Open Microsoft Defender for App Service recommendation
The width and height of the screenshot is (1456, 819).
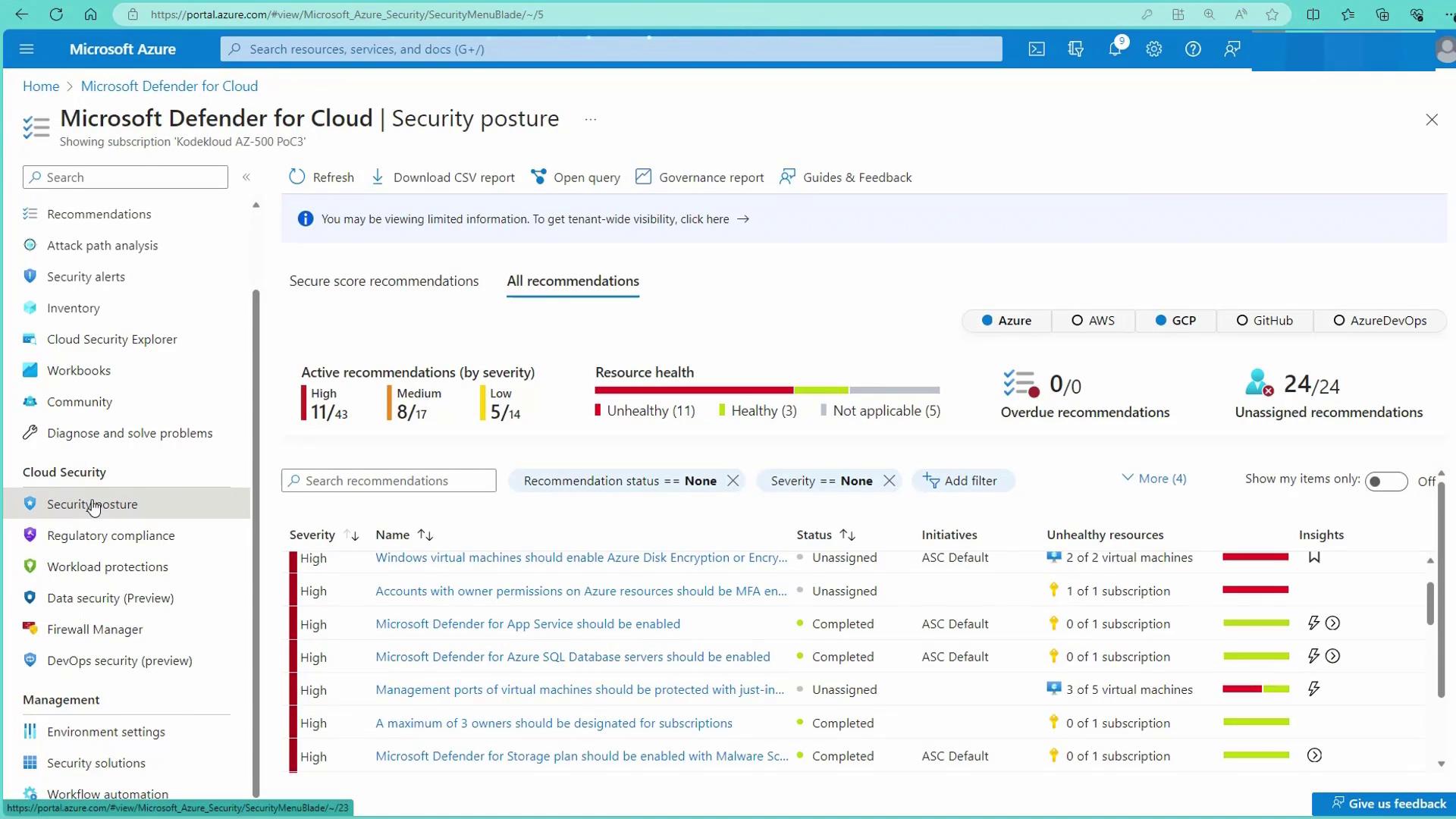click(528, 624)
